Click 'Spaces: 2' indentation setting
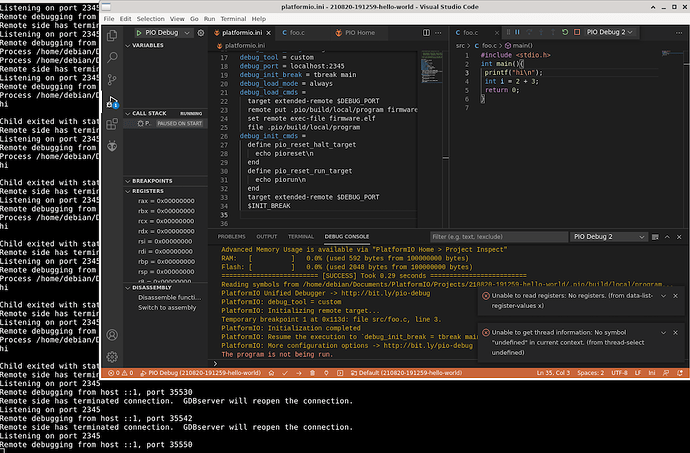This screenshot has height=453, width=690. [x=591, y=373]
